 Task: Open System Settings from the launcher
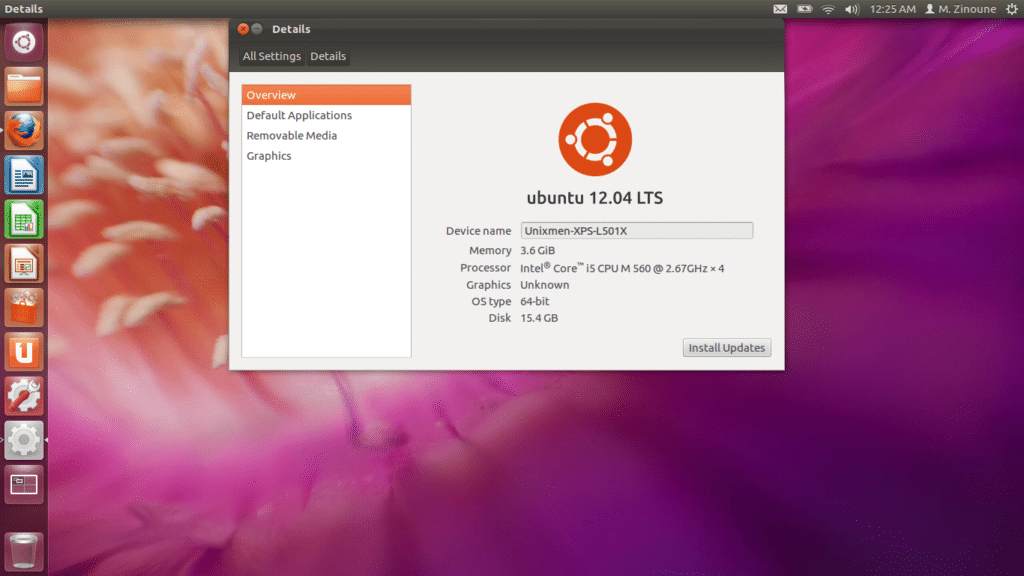(23, 440)
